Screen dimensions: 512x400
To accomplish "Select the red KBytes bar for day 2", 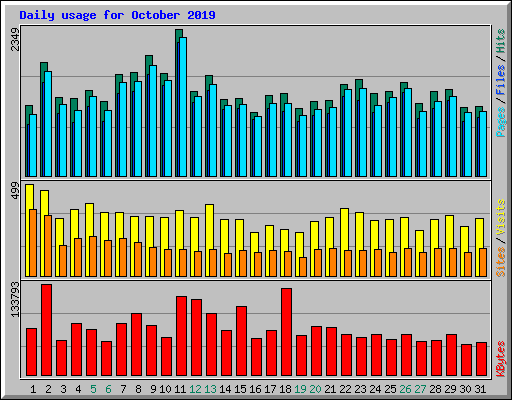I will (x=46, y=330).
